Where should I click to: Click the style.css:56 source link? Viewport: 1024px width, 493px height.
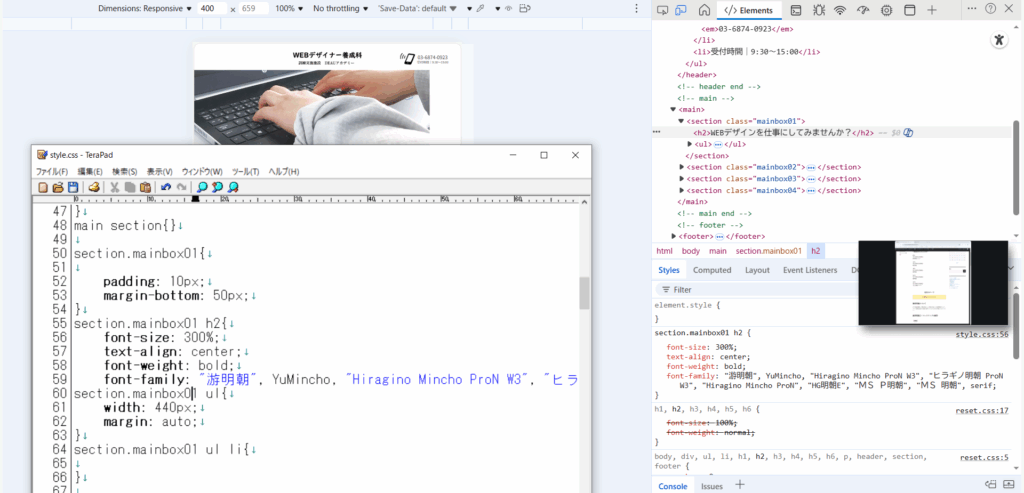pyautogui.click(x=981, y=334)
